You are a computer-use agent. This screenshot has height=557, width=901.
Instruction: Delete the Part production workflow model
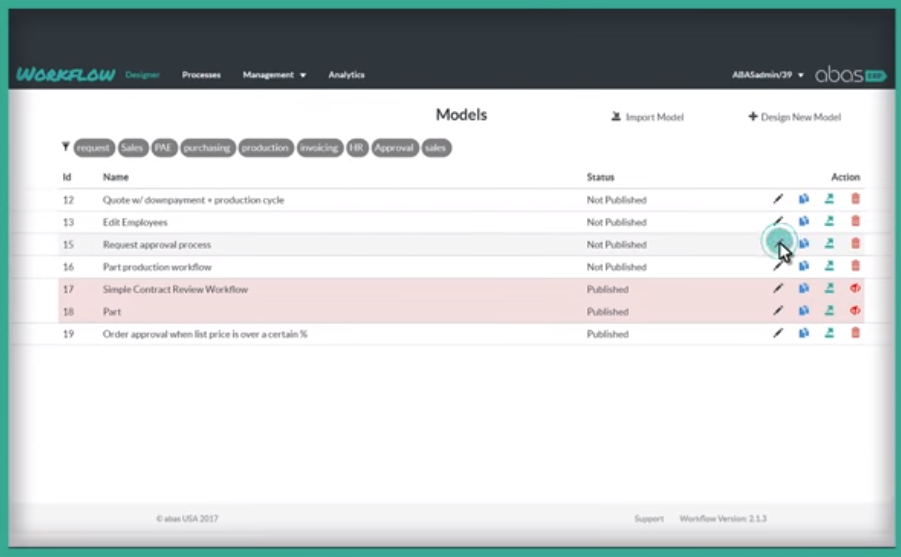[855, 266]
